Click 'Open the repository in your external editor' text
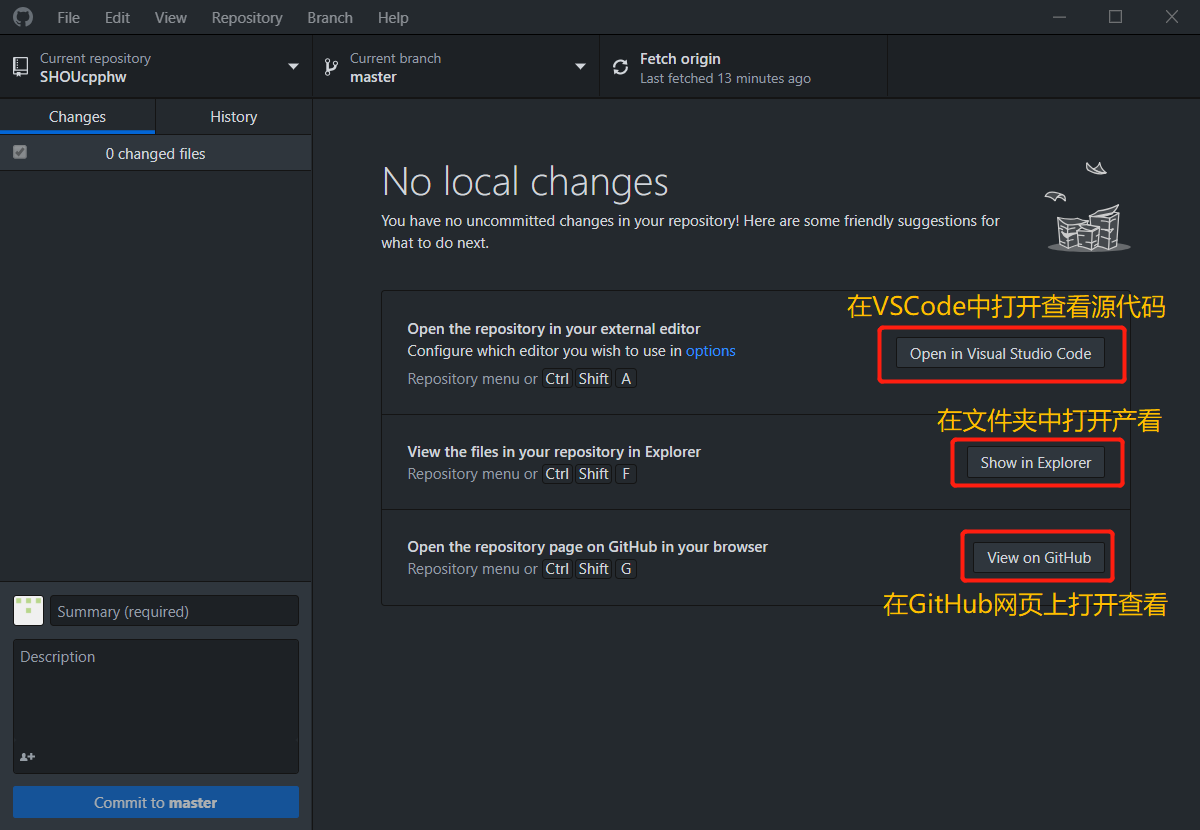Viewport: 1200px width, 830px height. point(554,329)
